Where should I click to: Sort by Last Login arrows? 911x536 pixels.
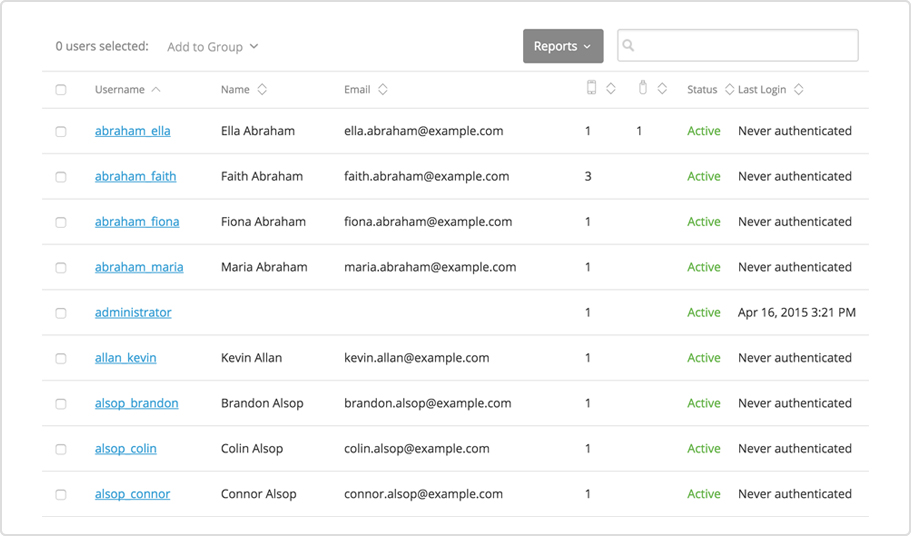pyautogui.click(x=798, y=90)
